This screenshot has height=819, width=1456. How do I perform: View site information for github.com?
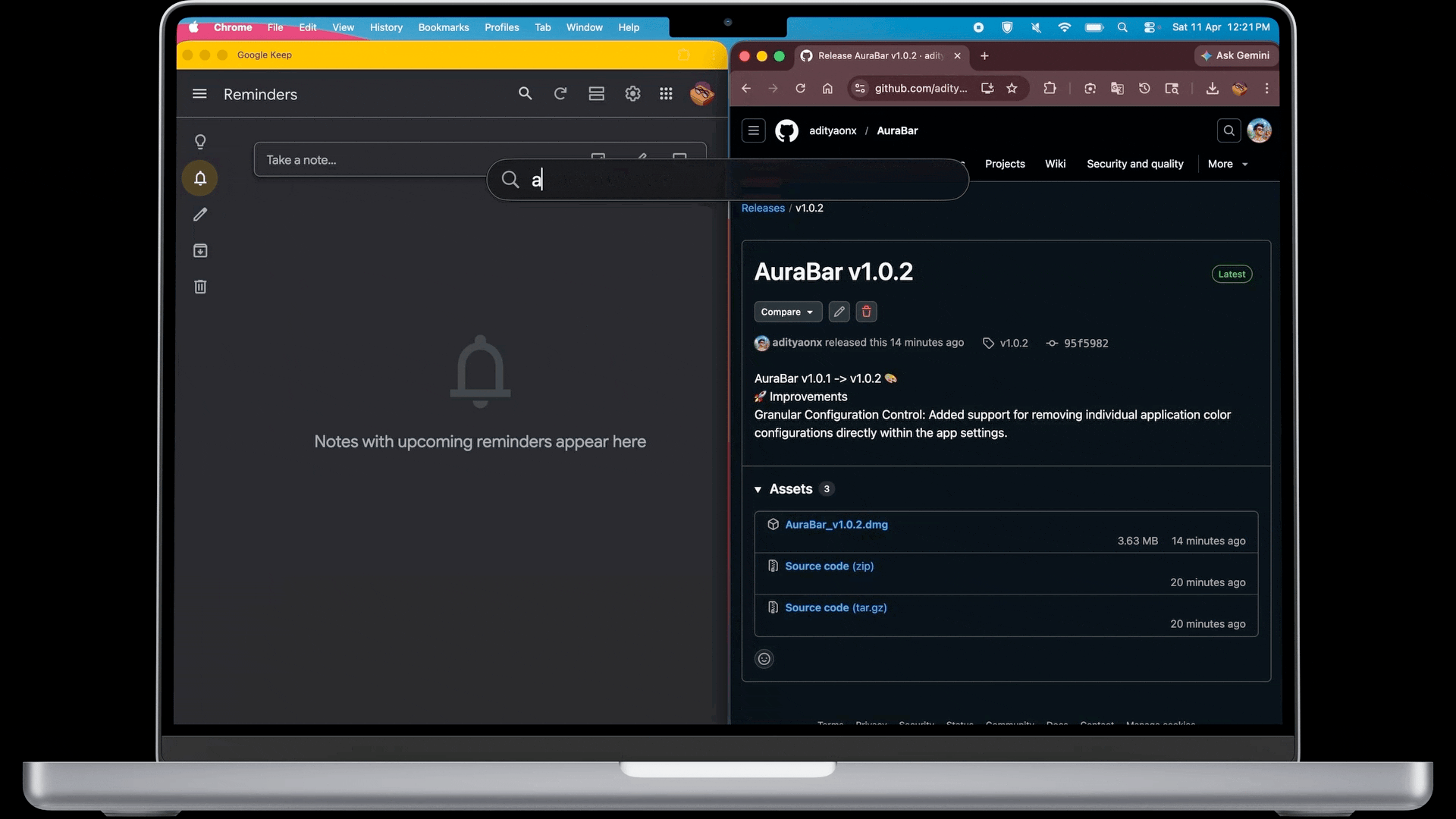(x=859, y=89)
